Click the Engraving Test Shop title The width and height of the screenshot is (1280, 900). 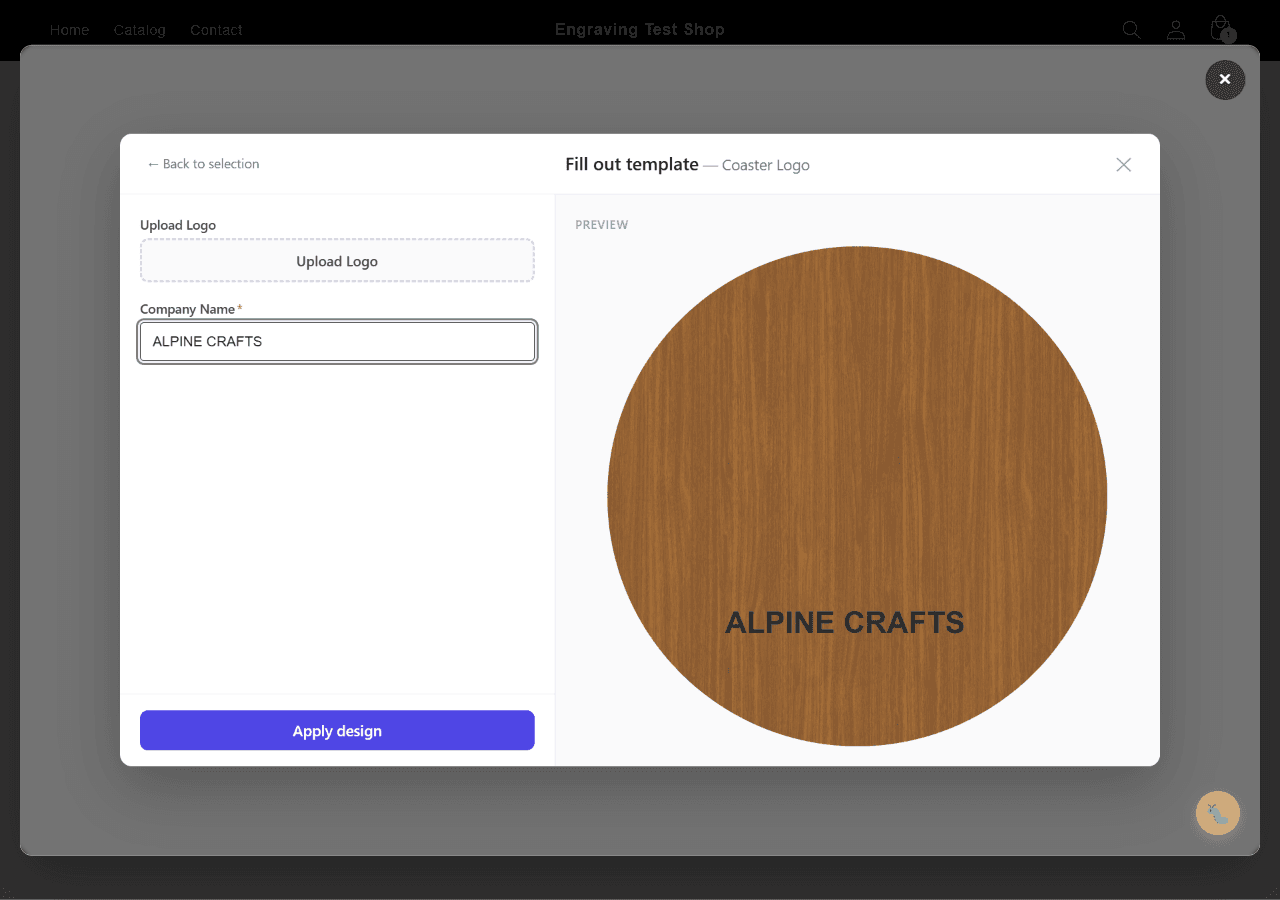point(640,29)
